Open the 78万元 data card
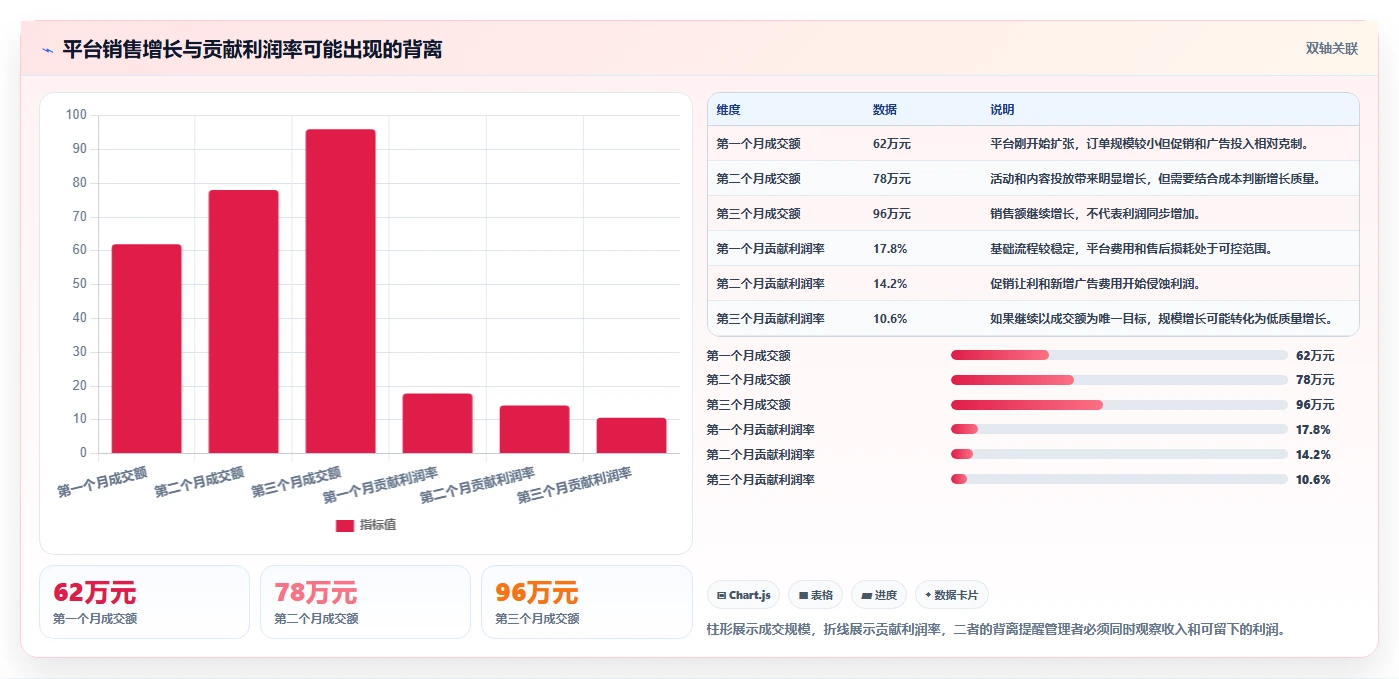The height and width of the screenshot is (679, 1399). (365, 602)
